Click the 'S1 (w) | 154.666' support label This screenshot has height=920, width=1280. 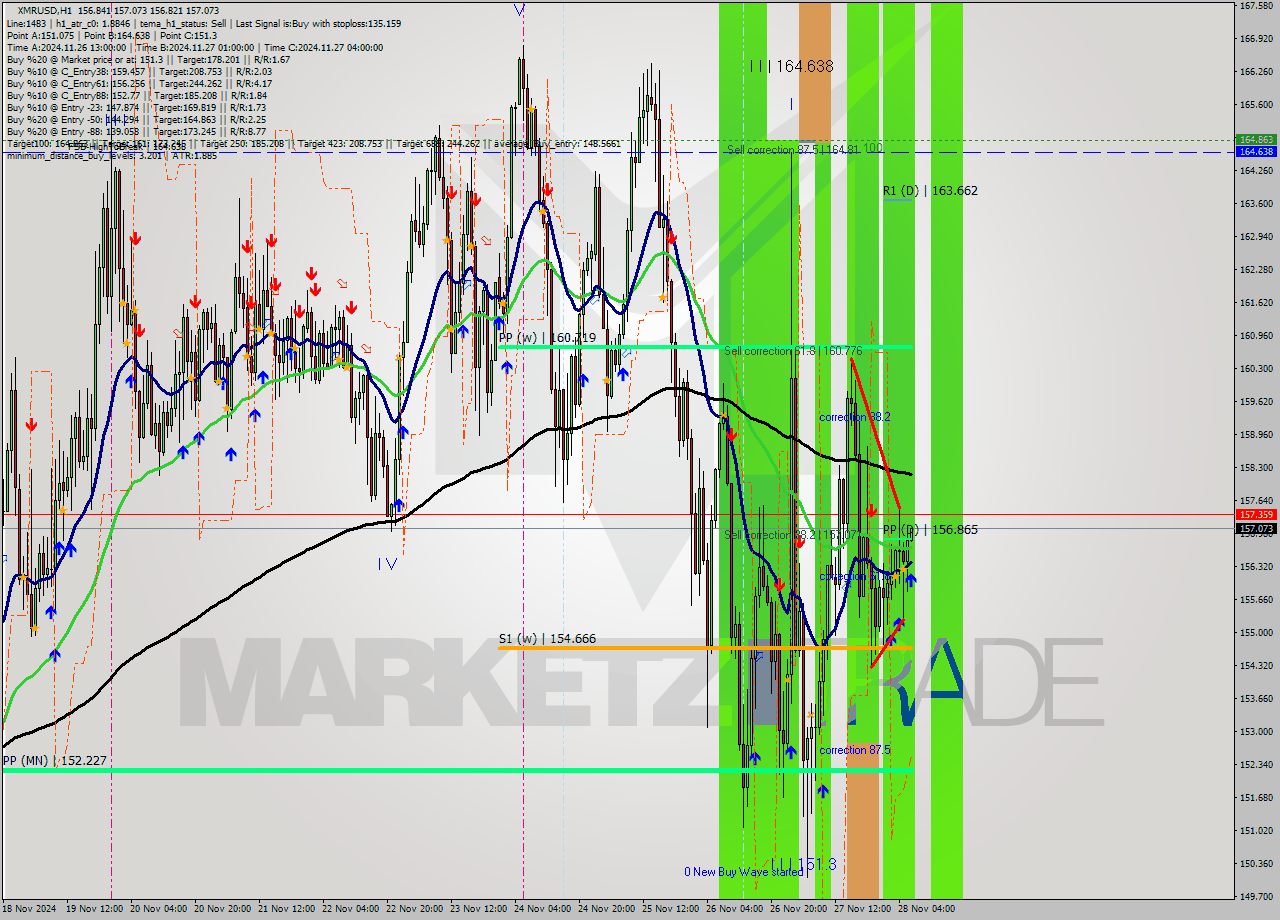(x=547, y=639)
